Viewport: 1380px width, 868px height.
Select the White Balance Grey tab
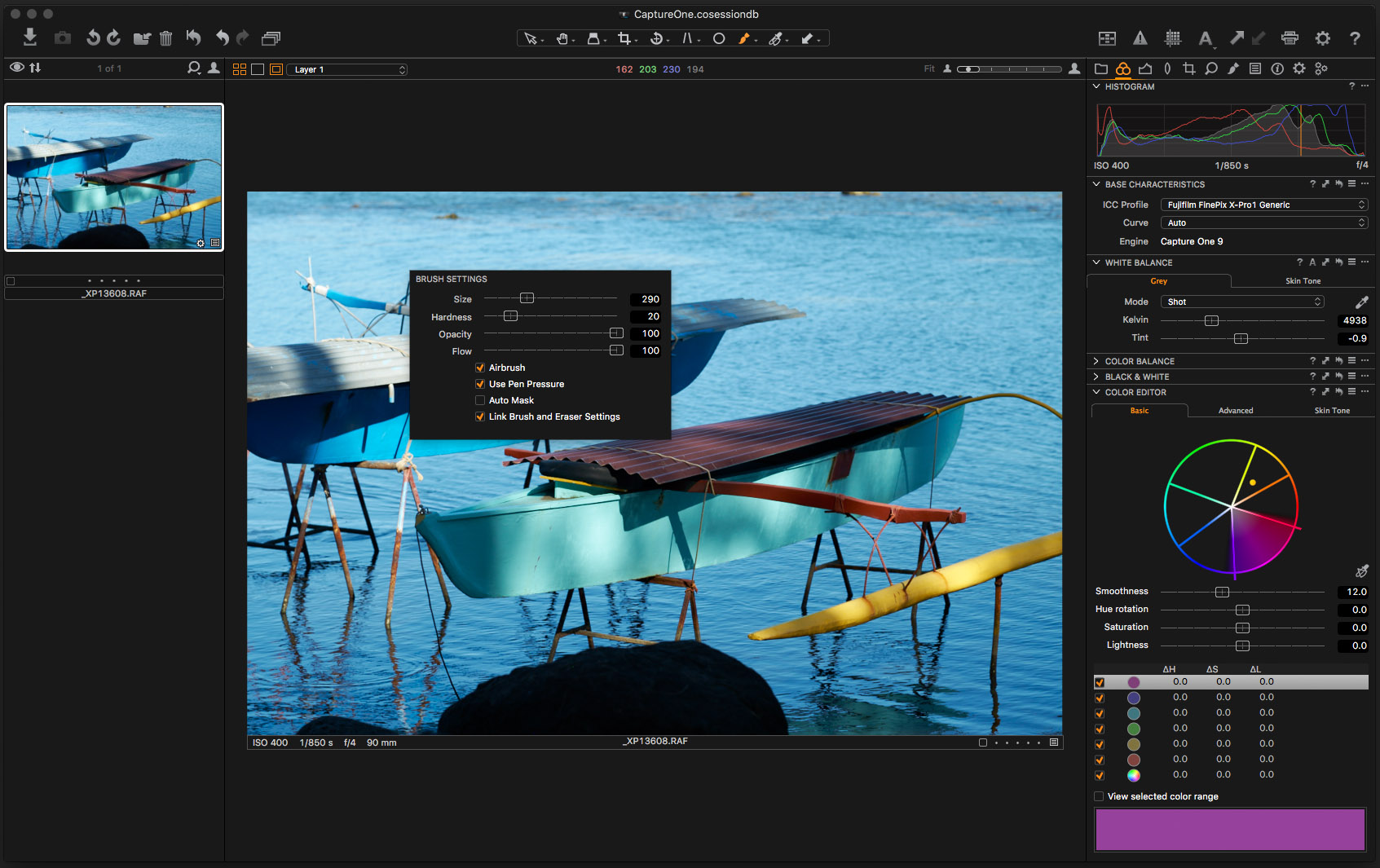pos(1158,281)
